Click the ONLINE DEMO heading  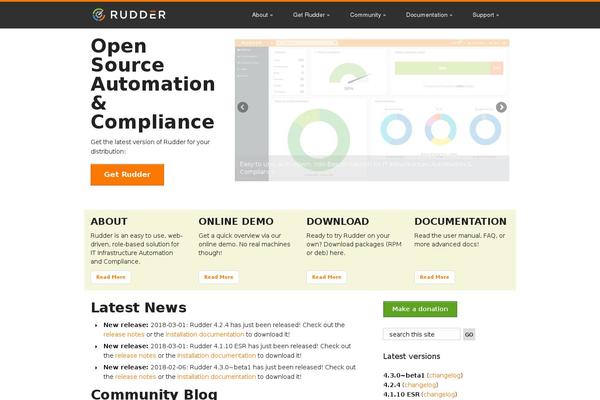[x=236, y=222]
